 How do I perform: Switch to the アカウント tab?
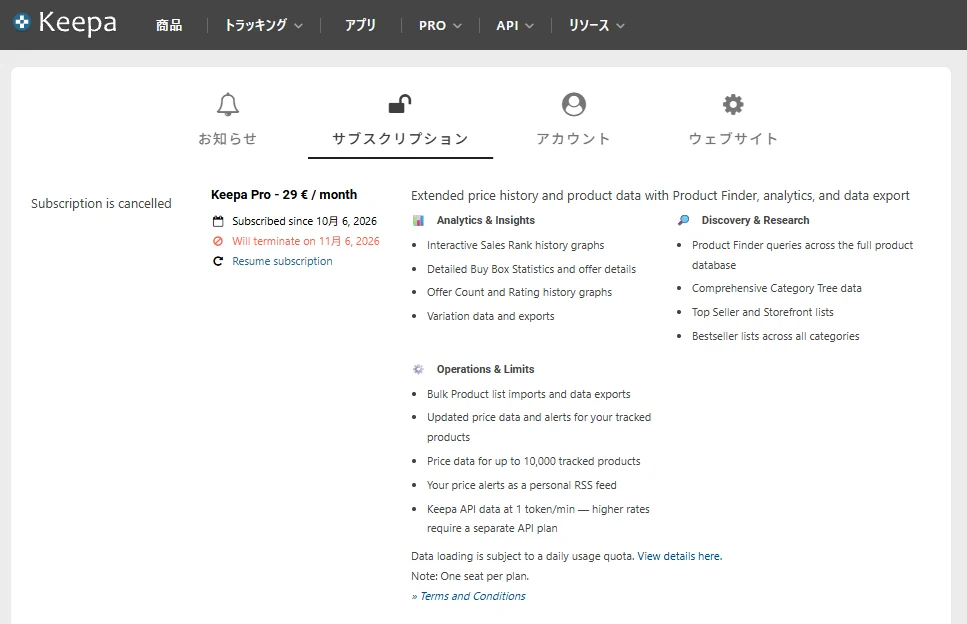pyautogui.click(x=574, y=139)
